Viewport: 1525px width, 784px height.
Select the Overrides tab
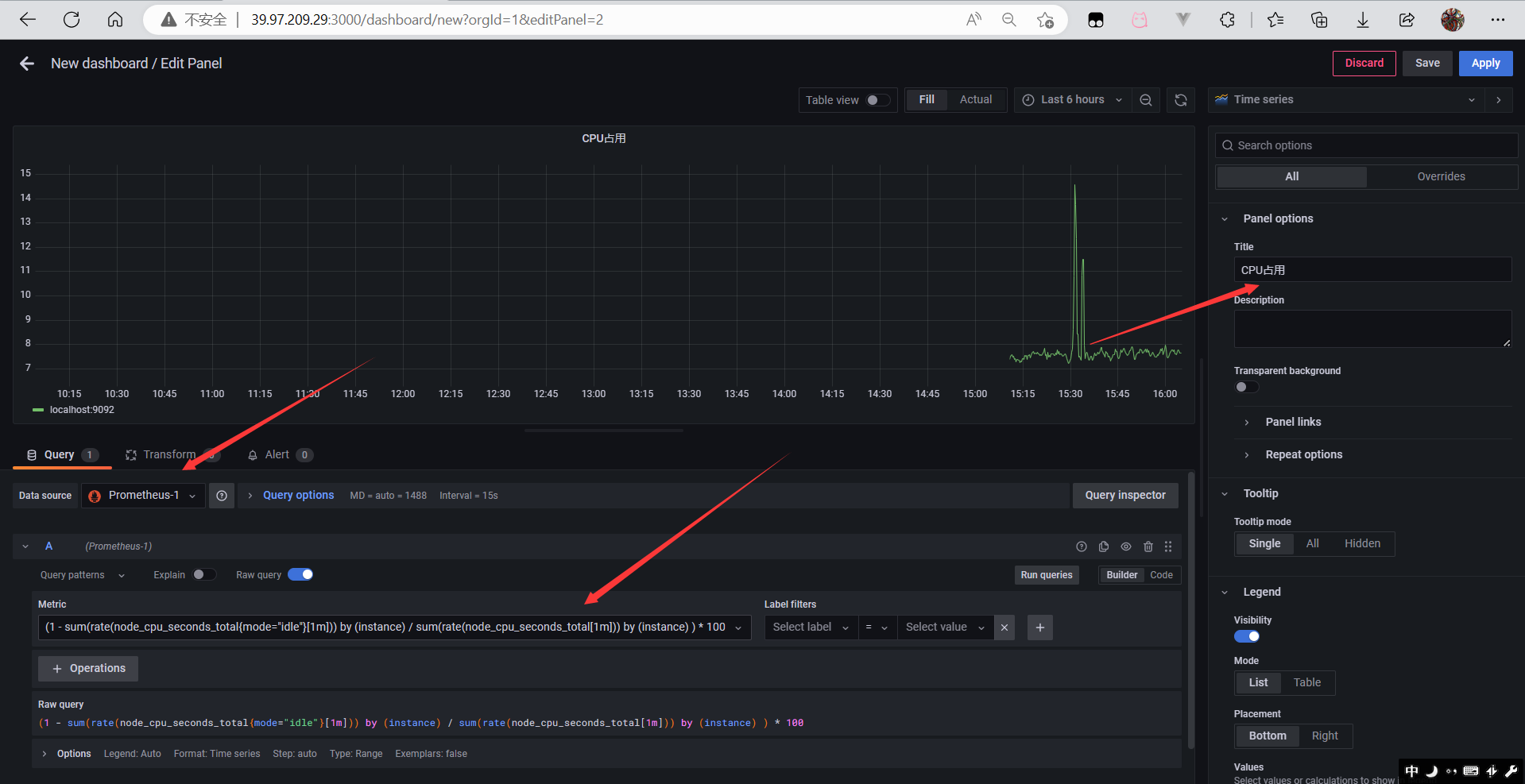(1441, 177)
